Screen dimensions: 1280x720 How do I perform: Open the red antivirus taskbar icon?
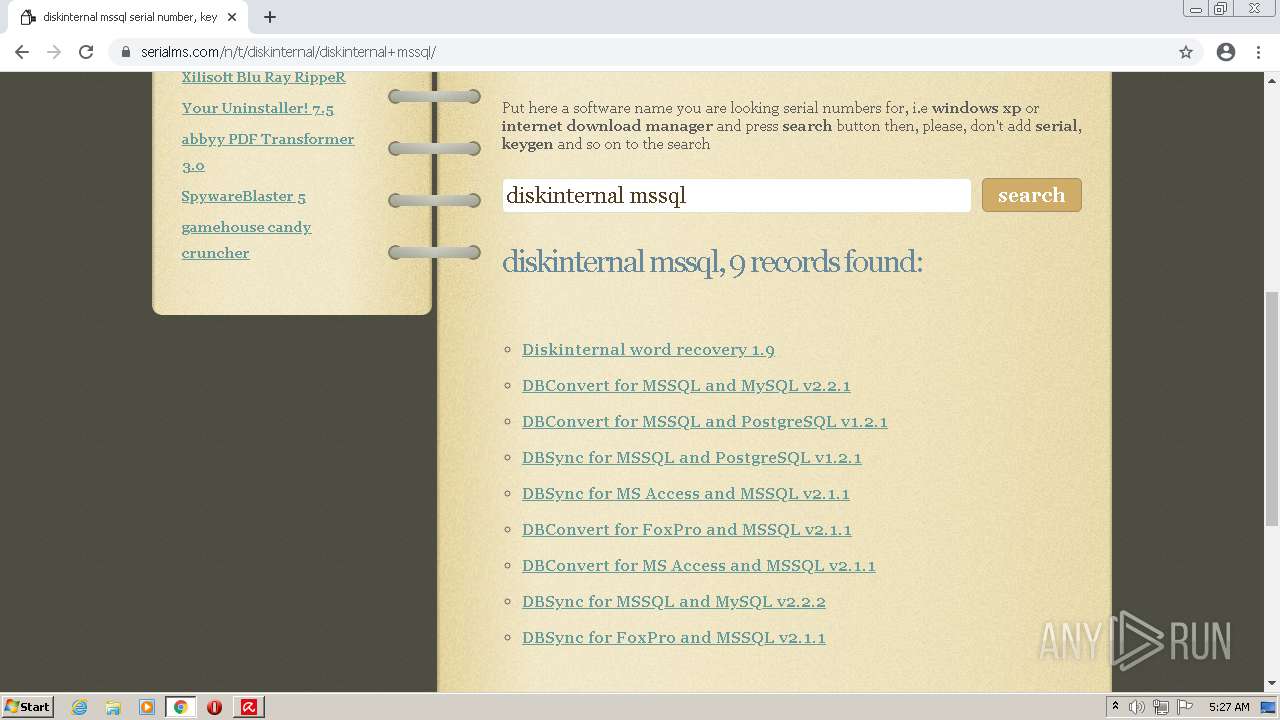(x=249, y=707)
